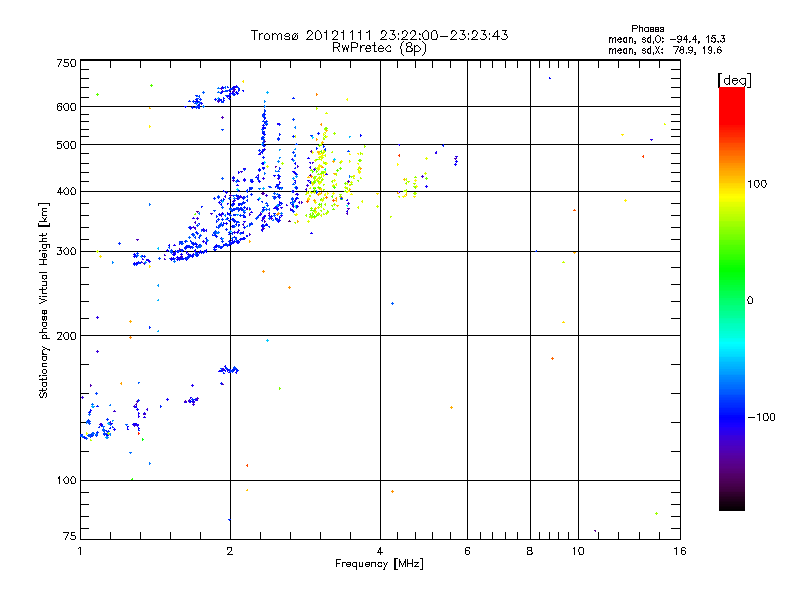Click x-axis tick label '16'
Image resolution: width=800 pixels, height=600 pixels.
click(x=680, y=551)
